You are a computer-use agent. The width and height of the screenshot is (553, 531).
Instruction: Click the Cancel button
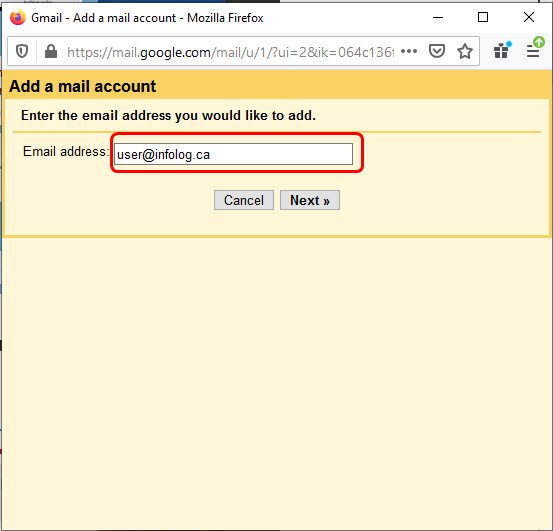[x=244, y=200]
